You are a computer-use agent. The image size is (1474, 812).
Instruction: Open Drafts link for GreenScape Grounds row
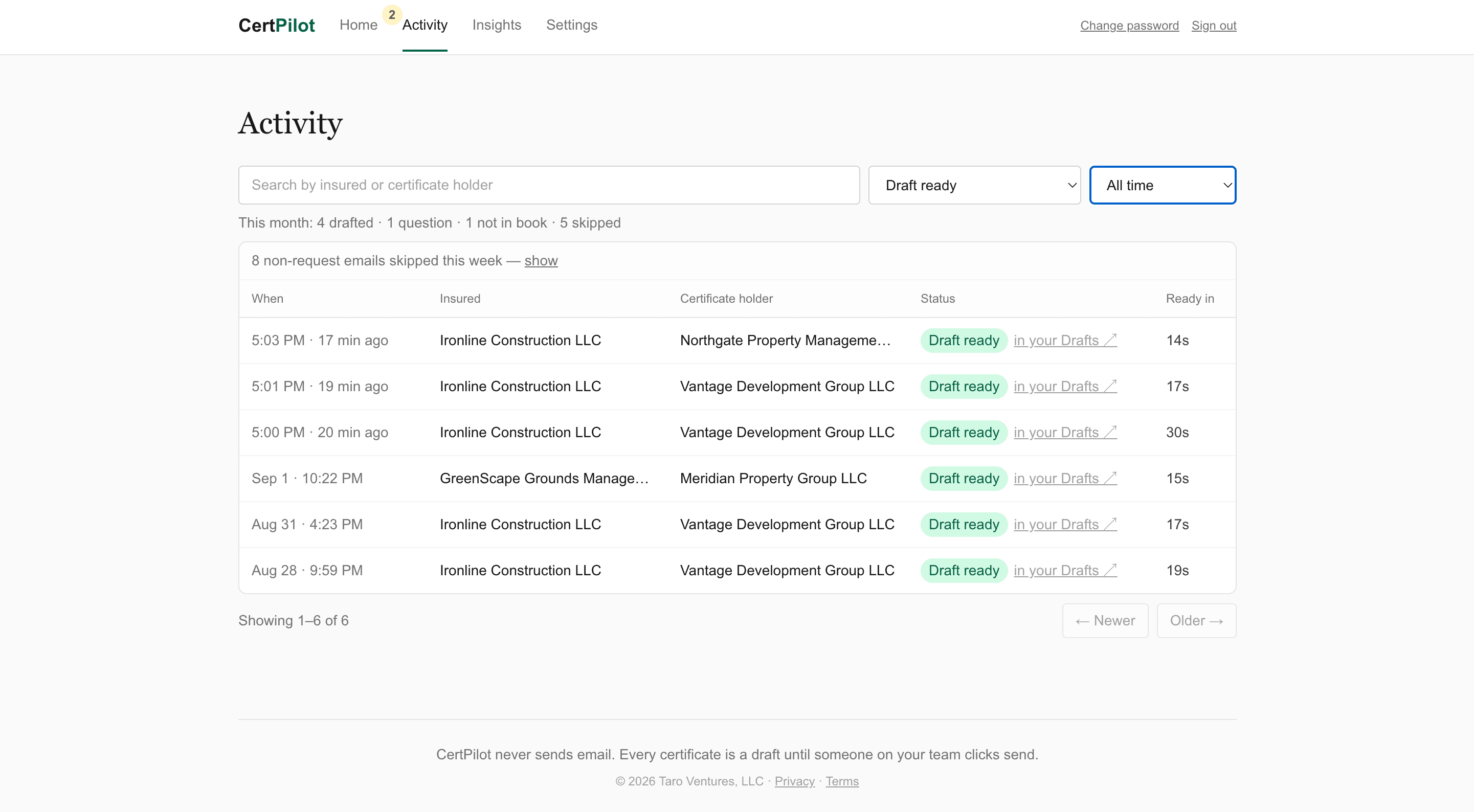tap(1065, 479)
